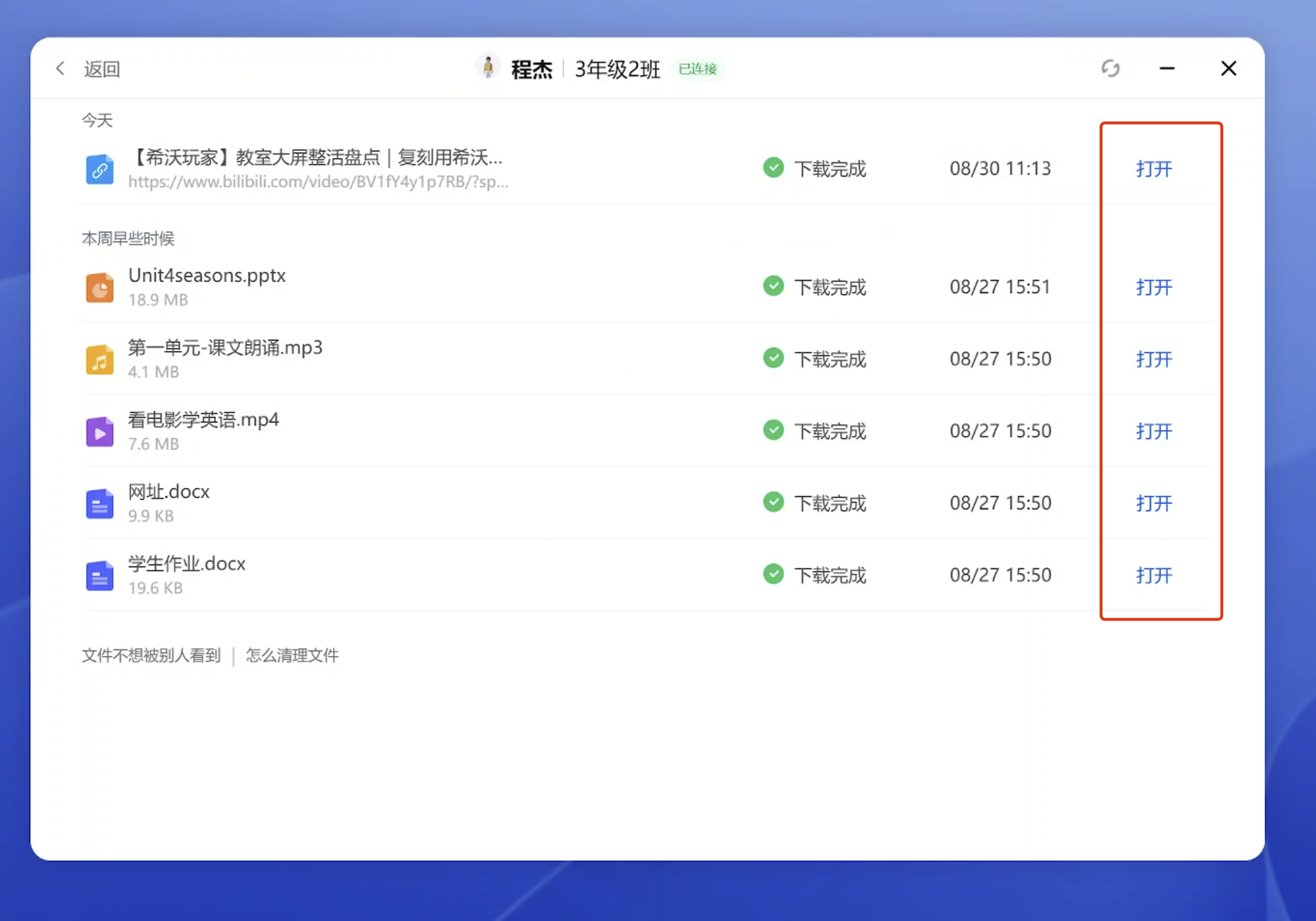Click the music icon for 第一单元-课文朗诵.mp3
Image resolution: width=1316 pixels, height=921 pixels.
tap(100, 359)
